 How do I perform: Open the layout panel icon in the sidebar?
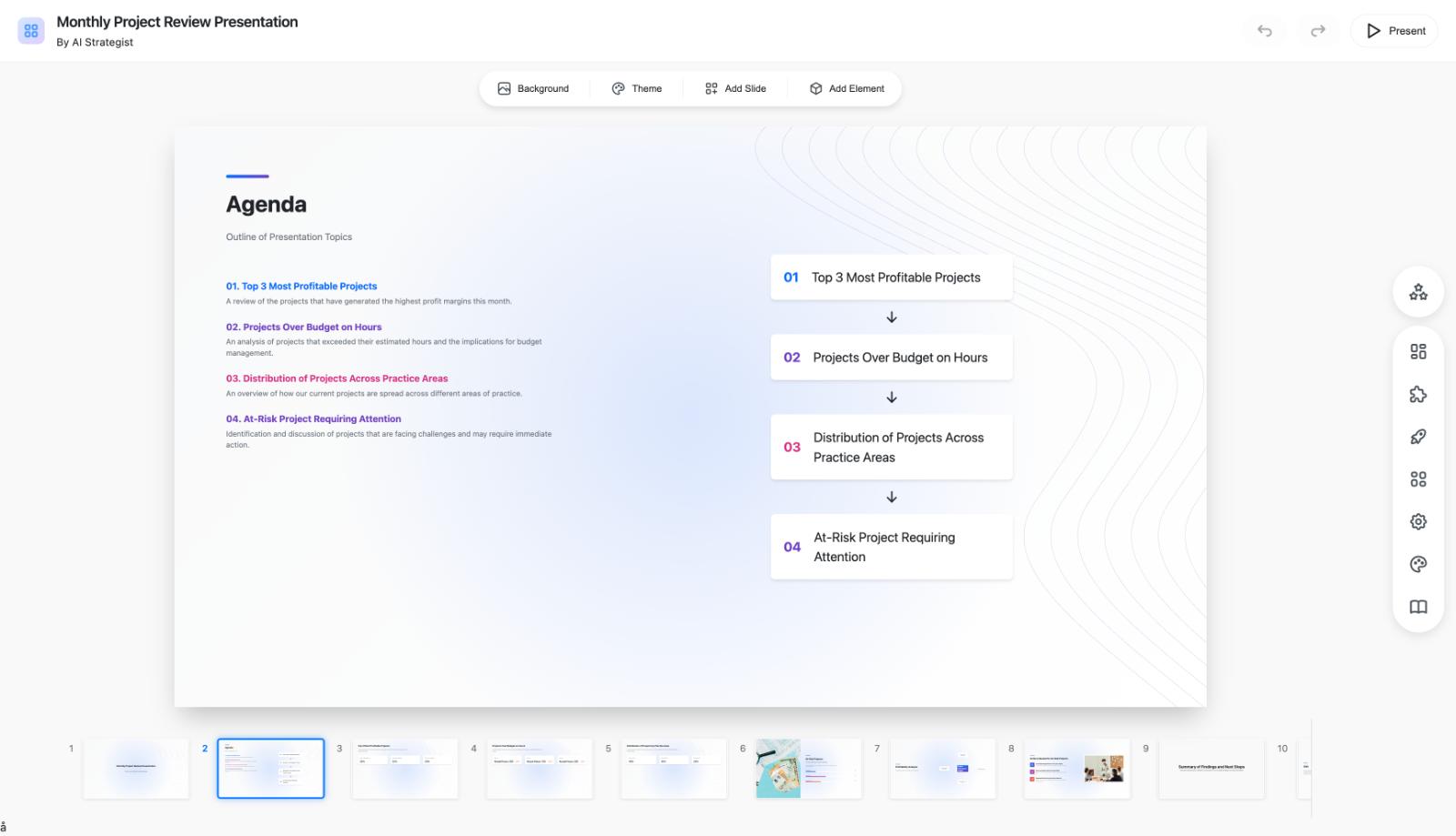[x=1417, y=351]
